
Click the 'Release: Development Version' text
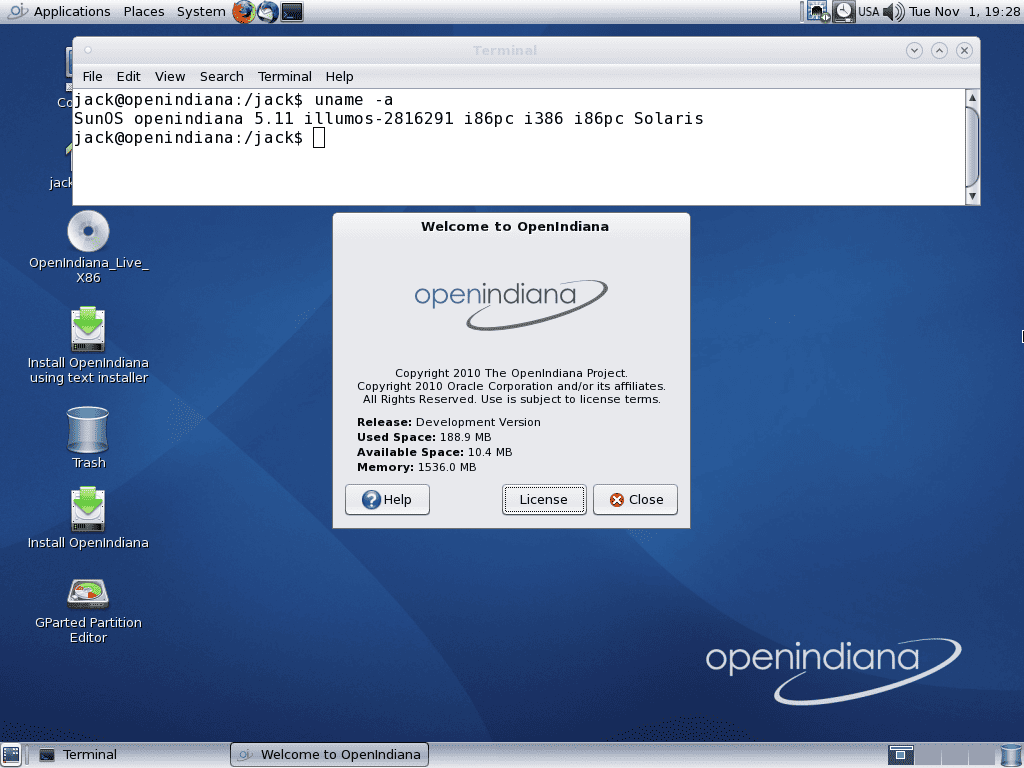(x=449, y=422)
